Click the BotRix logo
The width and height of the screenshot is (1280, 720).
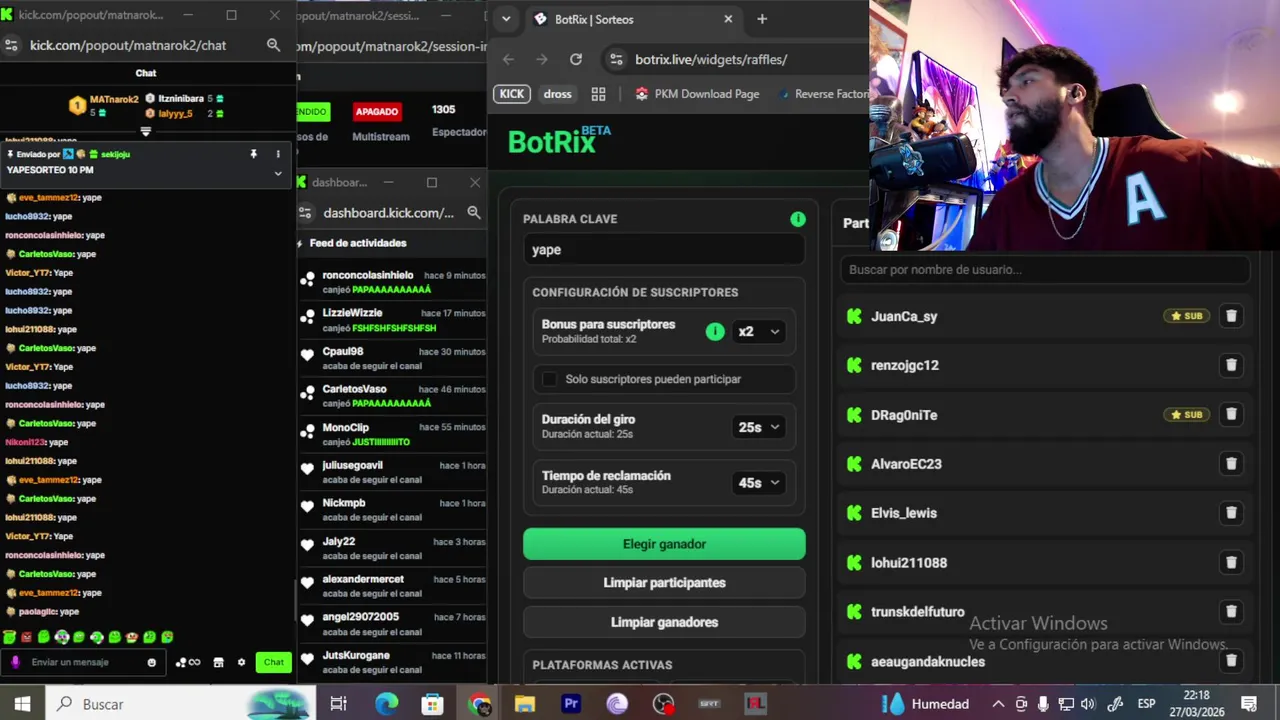[x=559, y=141]
